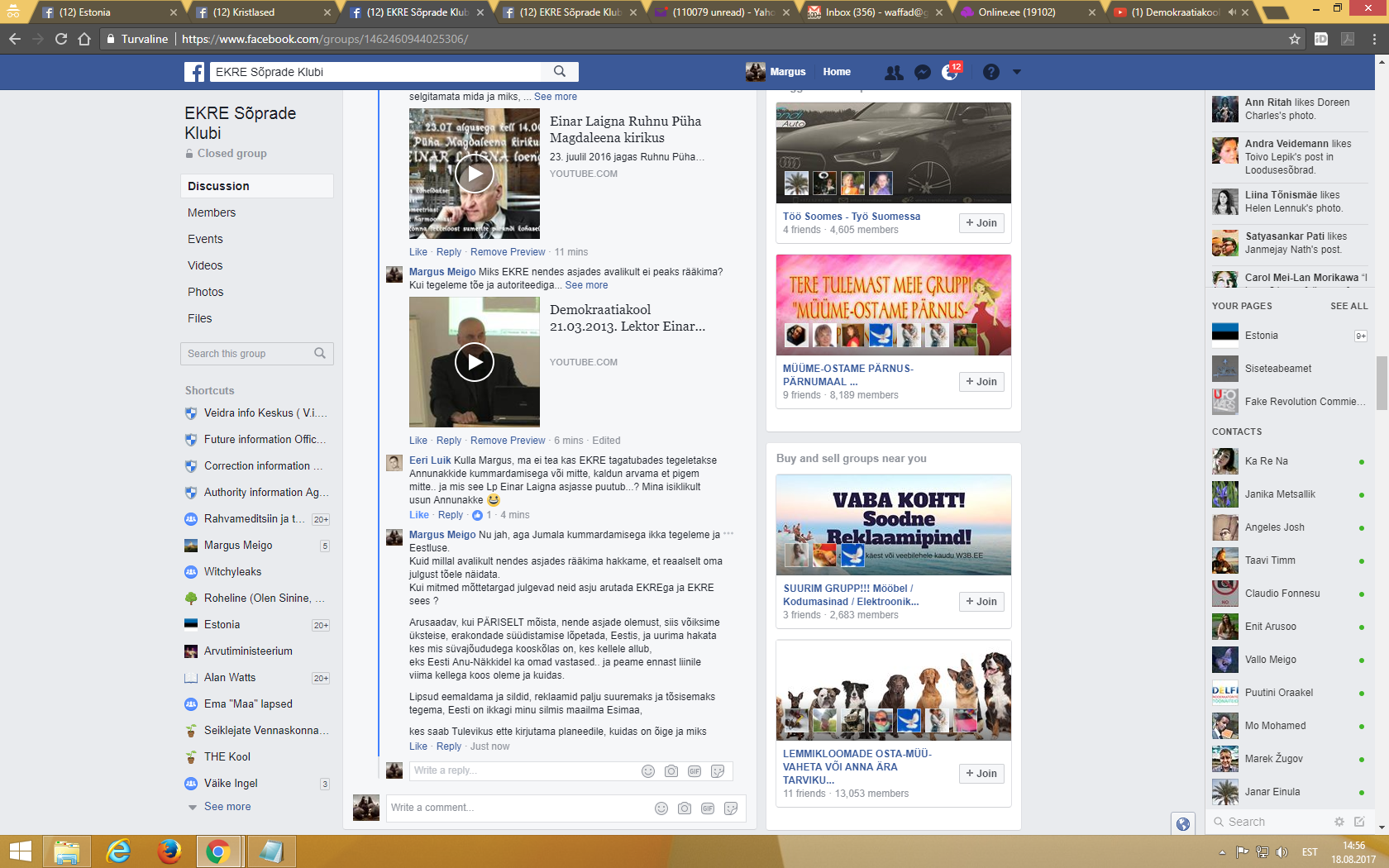The width and height of the screenshot is (1389, 868).
Task: Insert an emoji in the reply box
Action: (648, 771)
